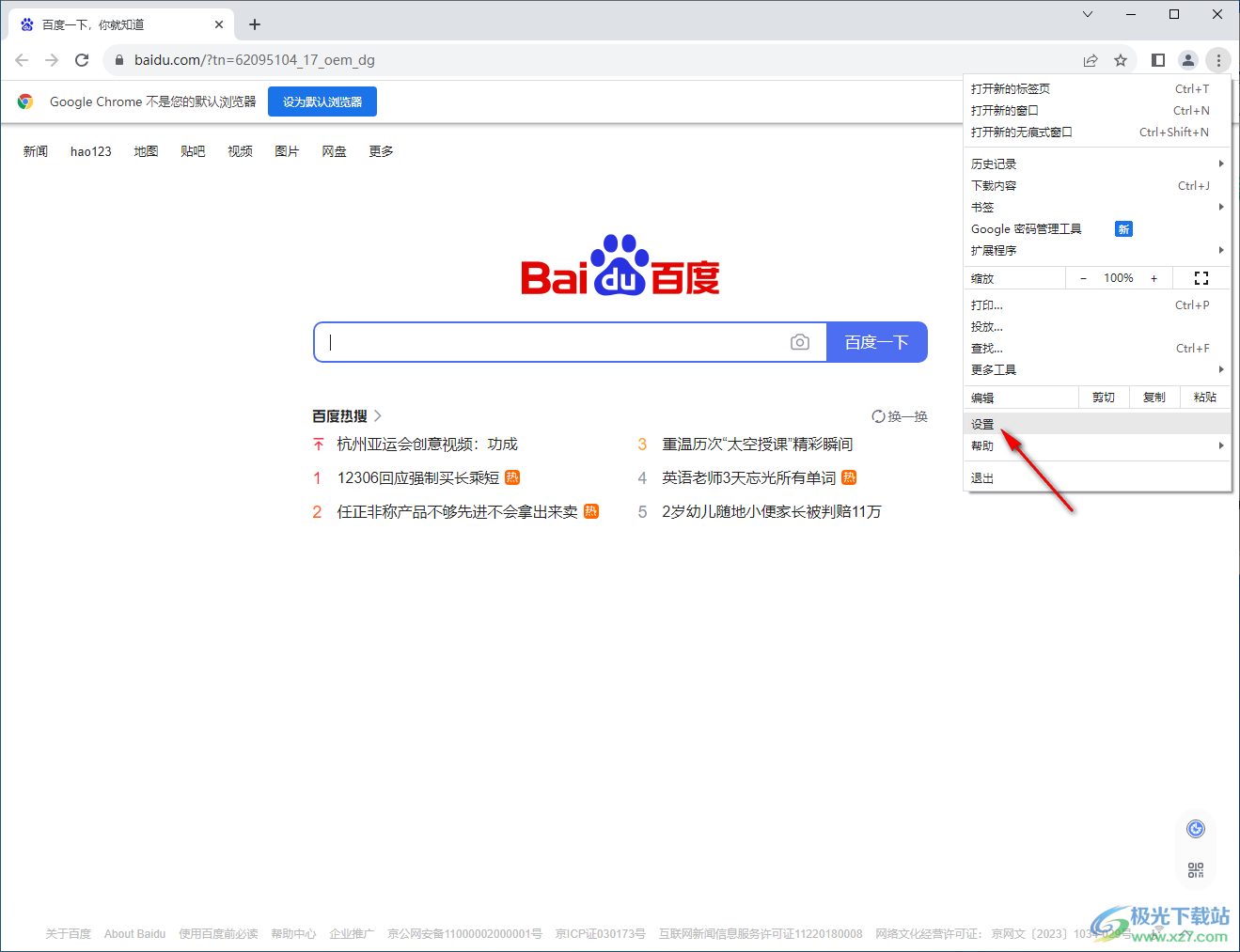Show the QR code floating icon
Viewport: 1240px width, 952px height.
pyautogui.click(x=1196, y=870)
